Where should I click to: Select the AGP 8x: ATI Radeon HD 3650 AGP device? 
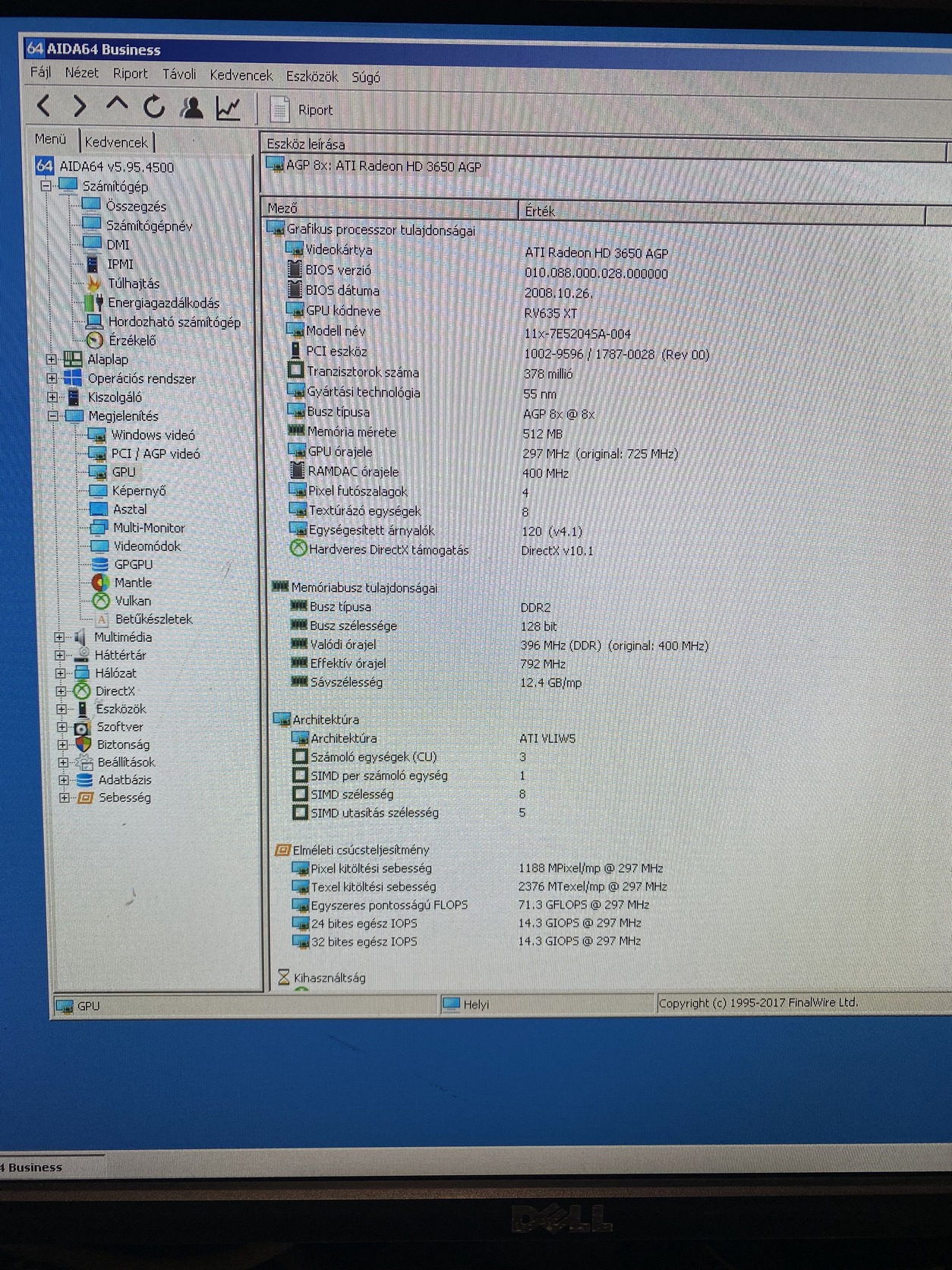(x=374, y=166)
